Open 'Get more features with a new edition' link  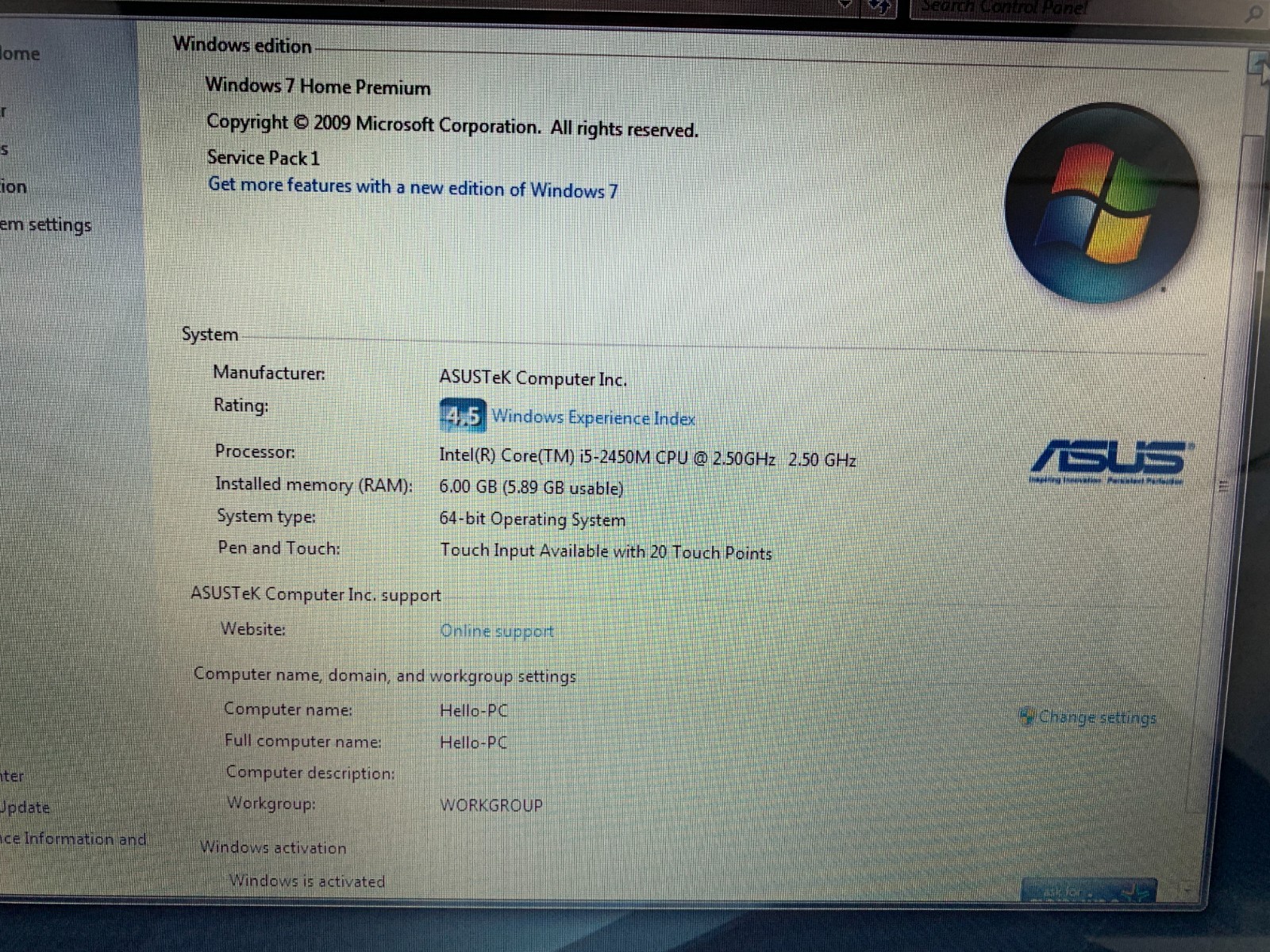click(413, 188)
